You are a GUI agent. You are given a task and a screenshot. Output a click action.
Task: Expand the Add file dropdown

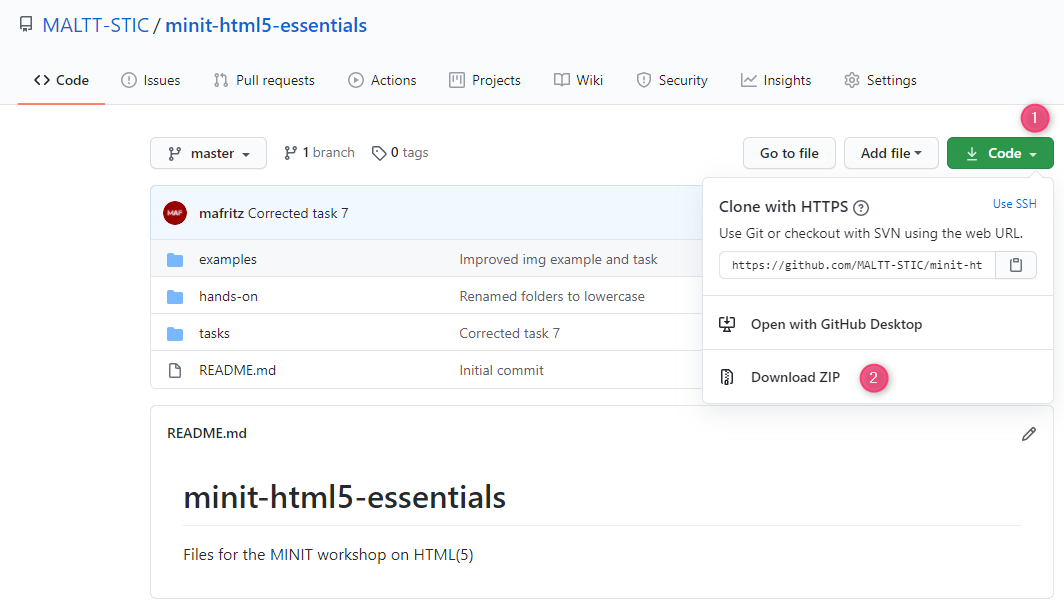tap(891, 153)
